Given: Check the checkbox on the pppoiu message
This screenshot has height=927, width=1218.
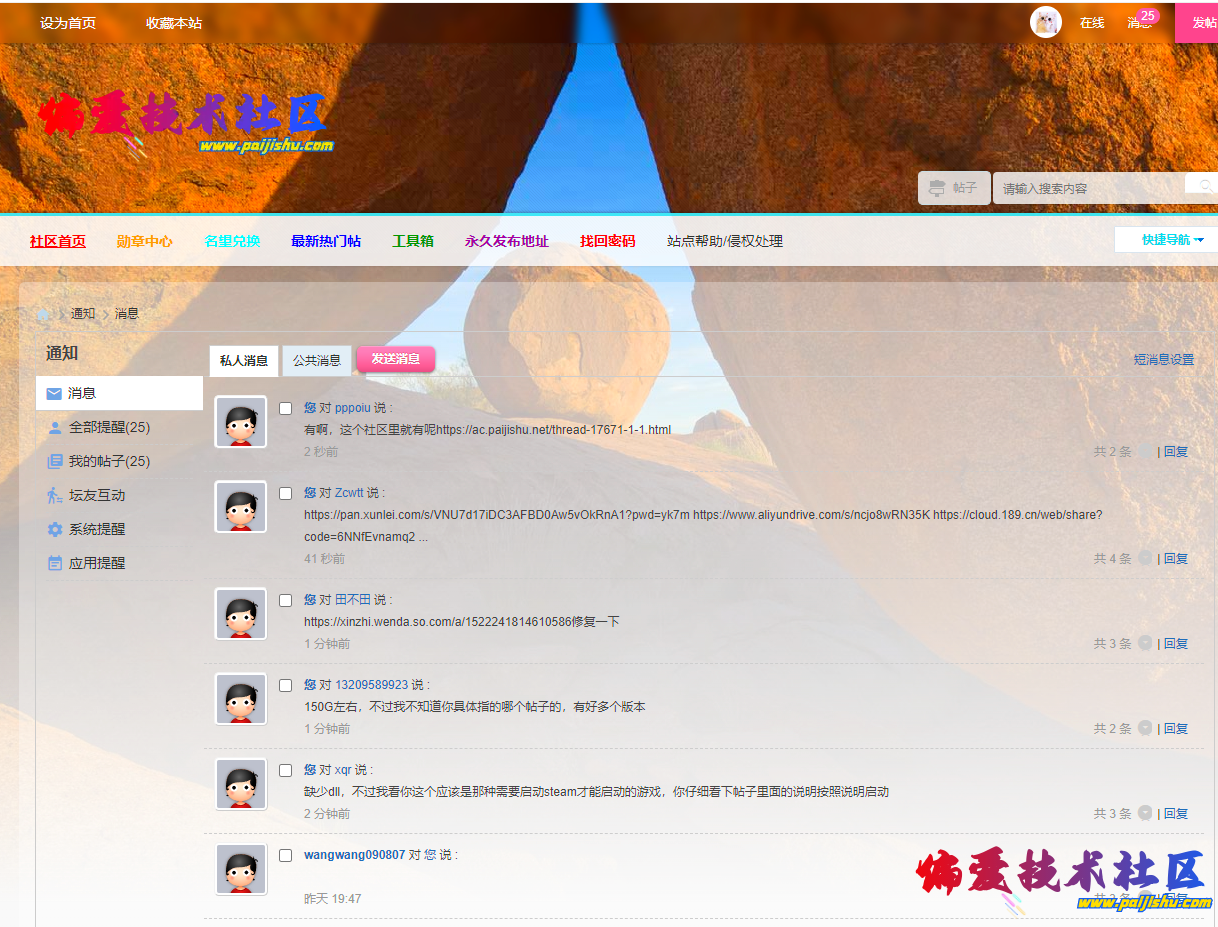Looking at the screenshot, I should point(286,408).
